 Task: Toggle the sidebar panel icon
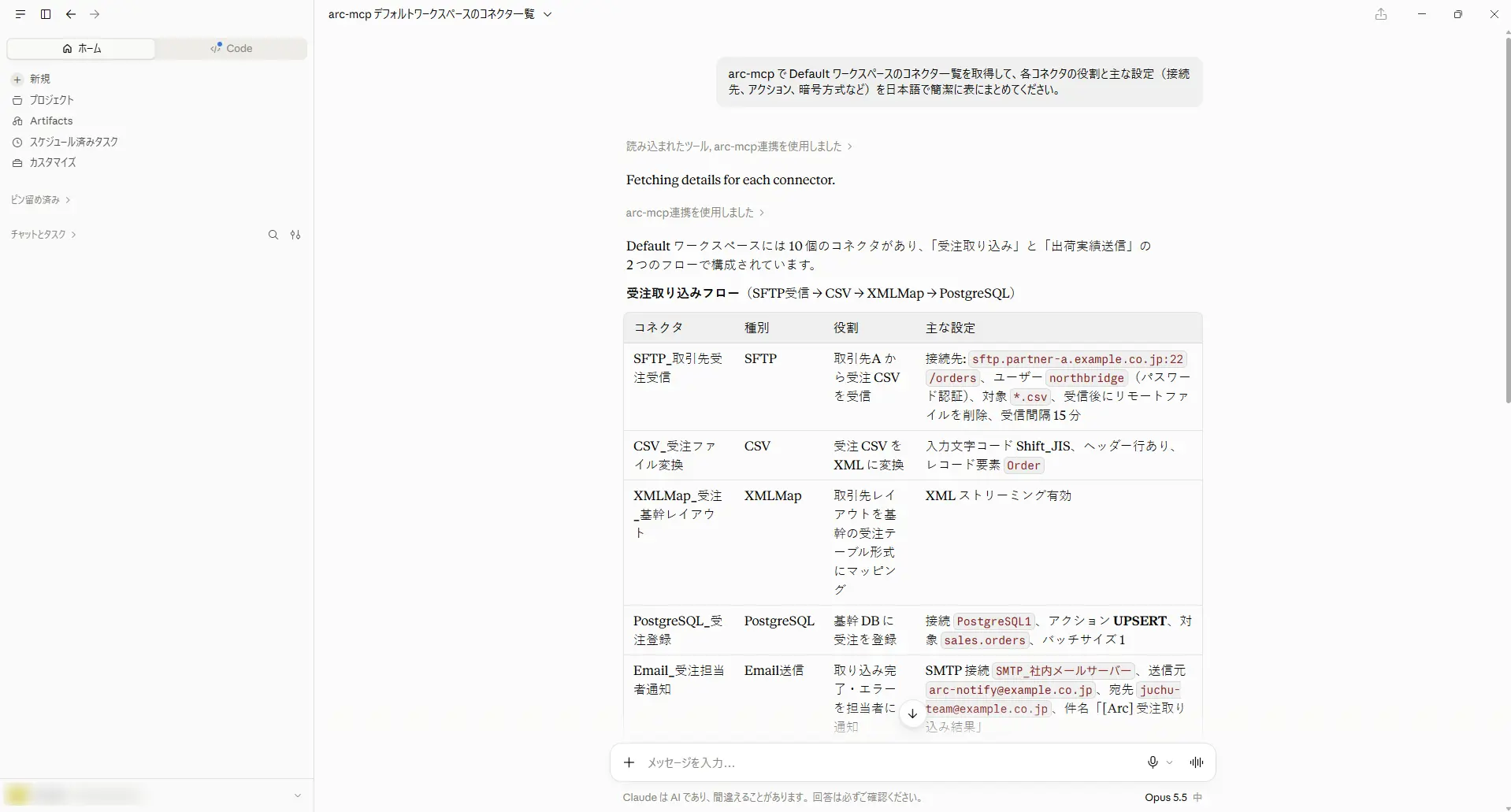46,14
